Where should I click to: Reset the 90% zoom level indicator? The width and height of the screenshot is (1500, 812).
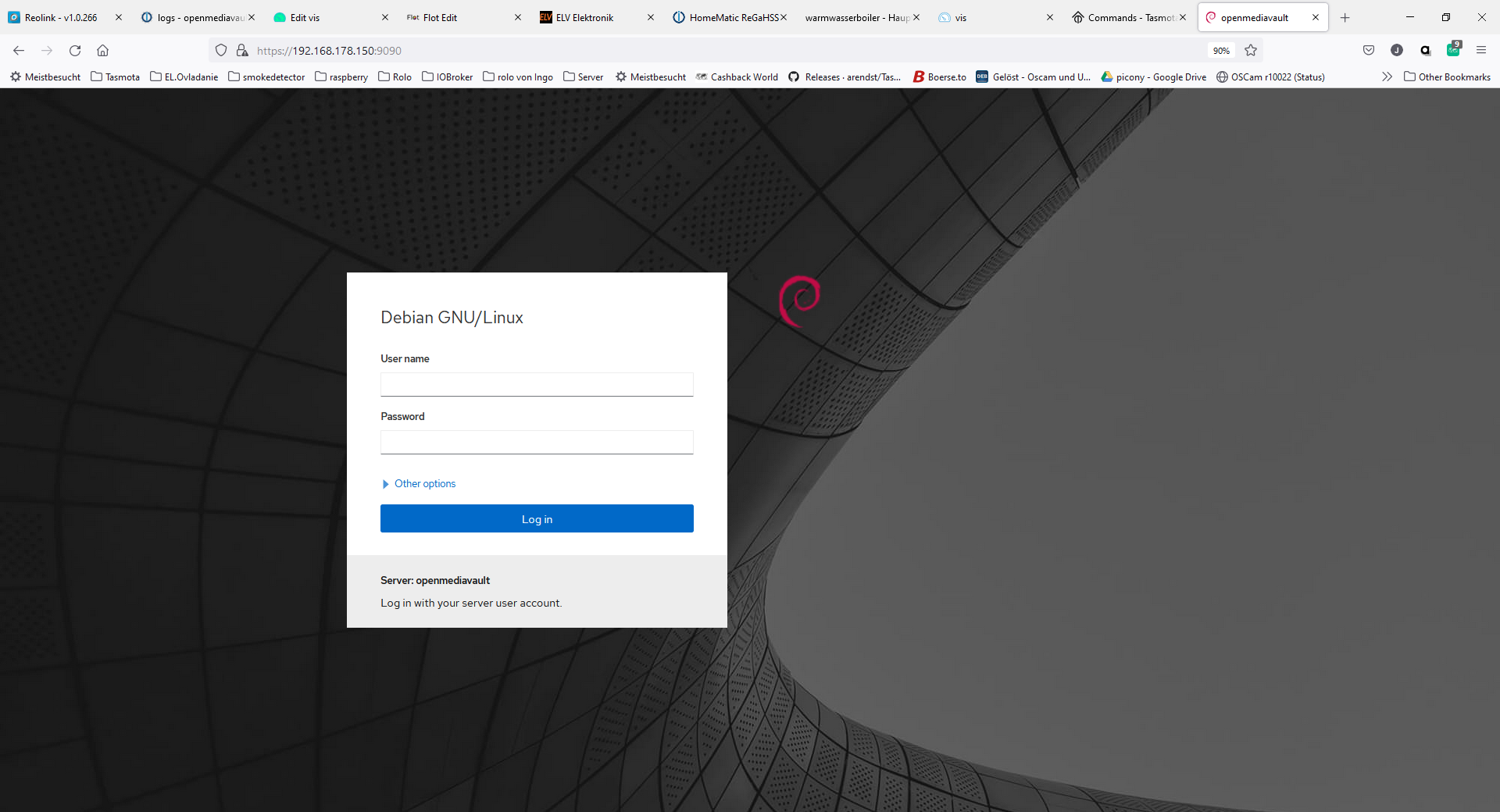[x=1221, y=51]
